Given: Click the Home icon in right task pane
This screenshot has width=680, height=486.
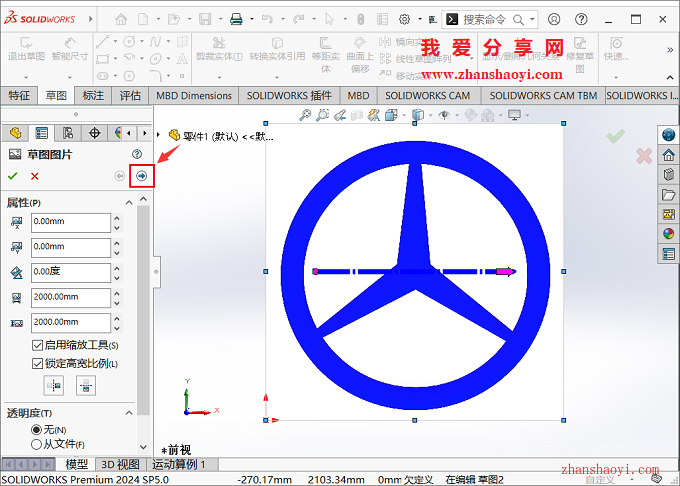Looking at the screenshot, I should pos(668,155).
